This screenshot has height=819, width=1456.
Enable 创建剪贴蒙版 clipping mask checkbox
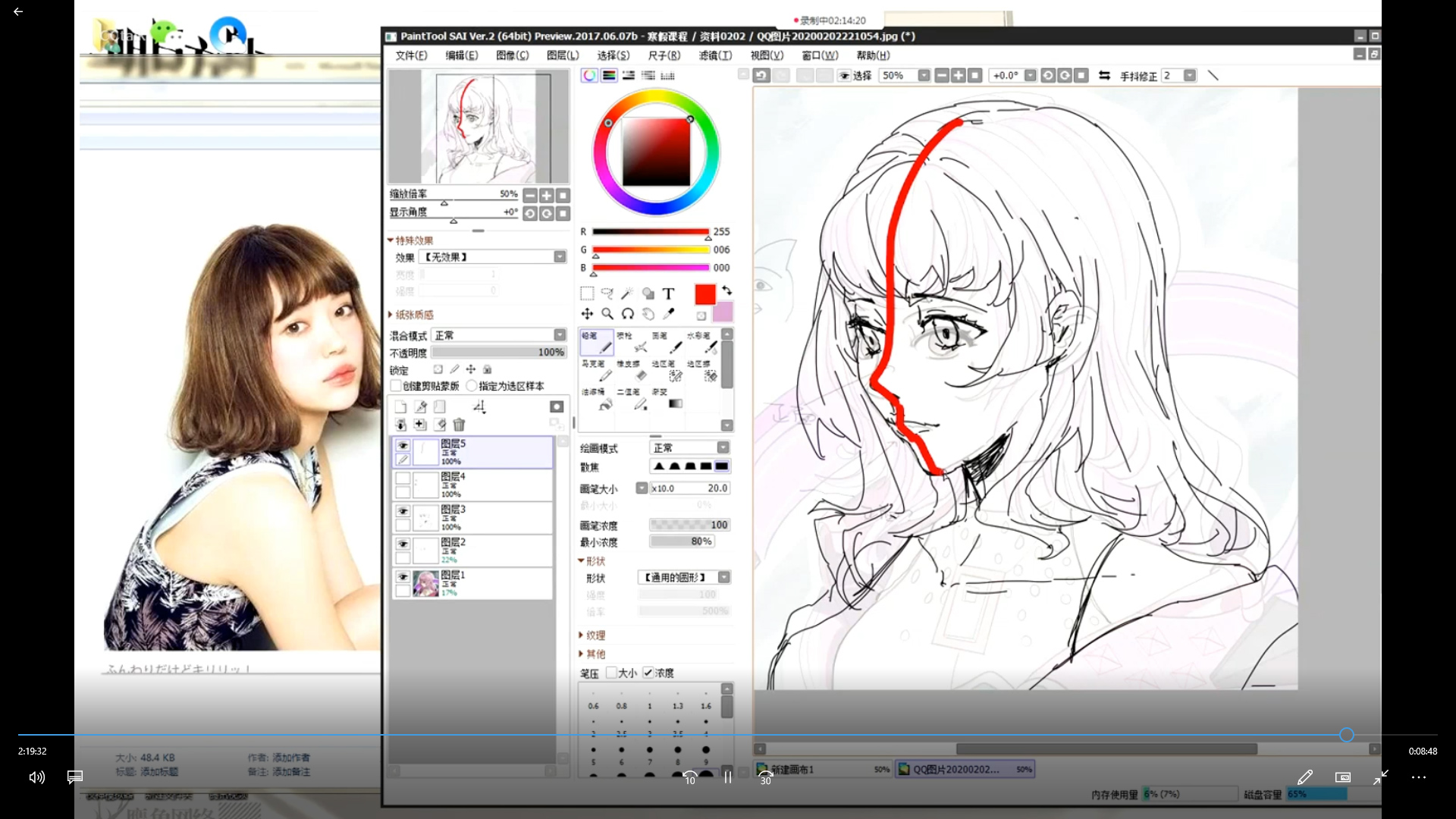(x=396, y=386)
